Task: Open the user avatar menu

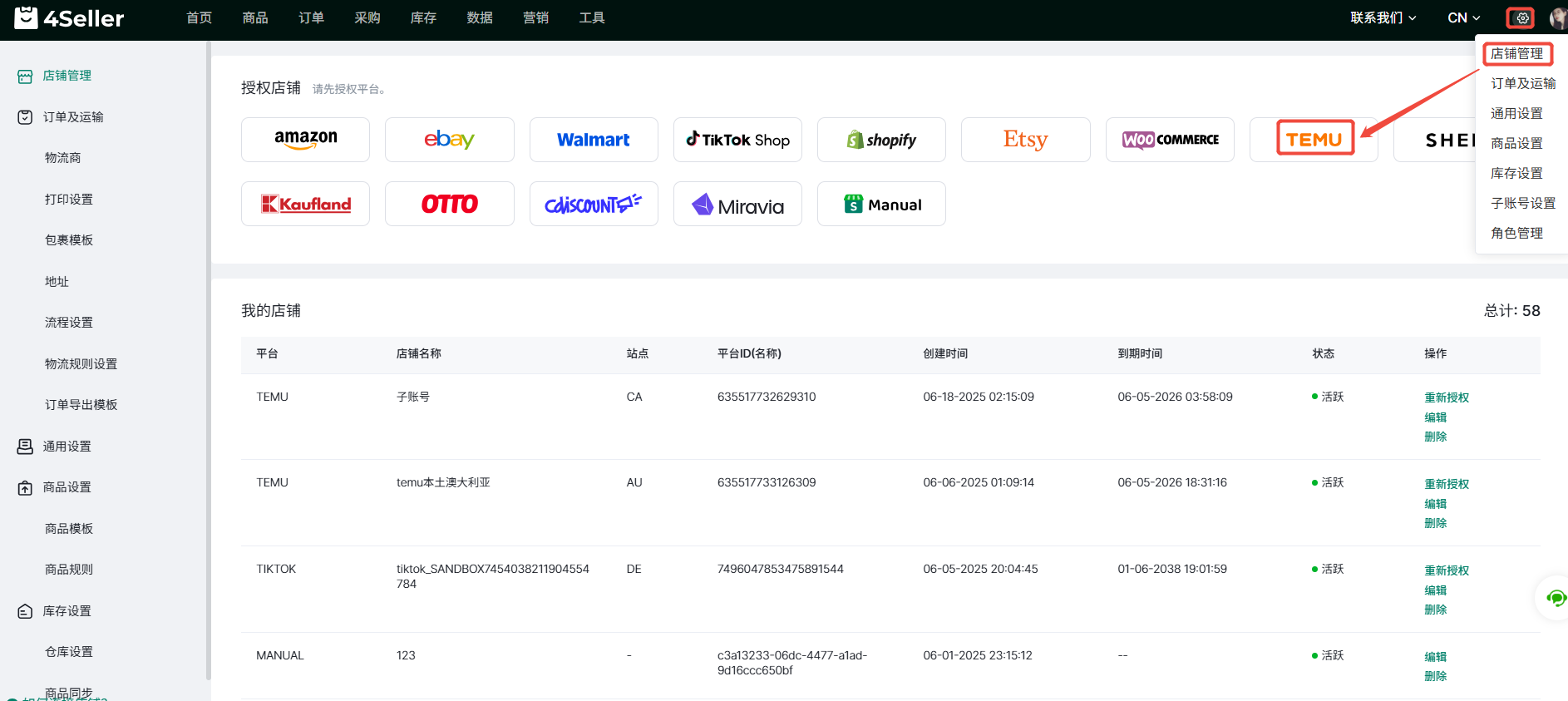Action: point(1558,17)
